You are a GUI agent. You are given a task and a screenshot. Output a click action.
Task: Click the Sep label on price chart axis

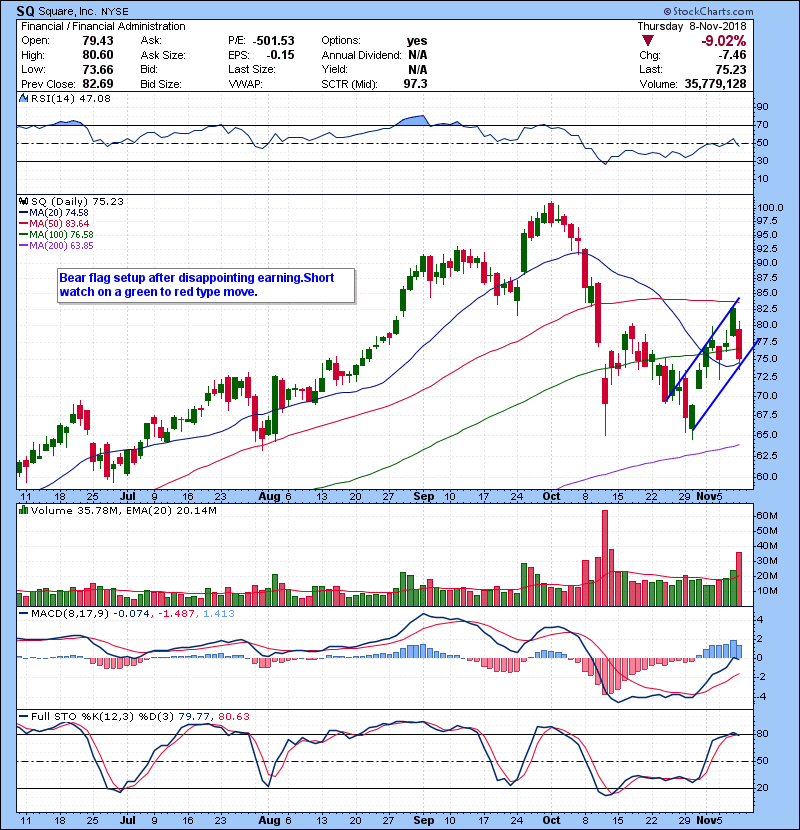click(424, 496)
